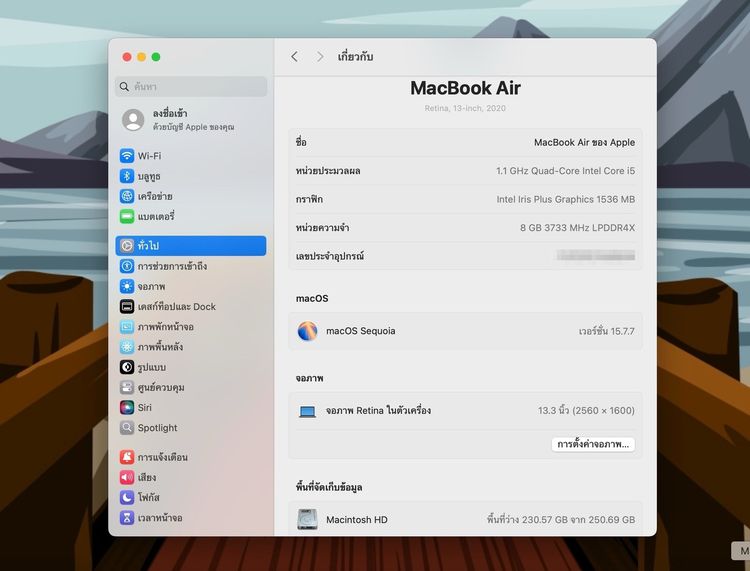Viewport: 750px width, 571px height.
Task: Focus the search field (ค้นหา)
Action: click(191, 87)
